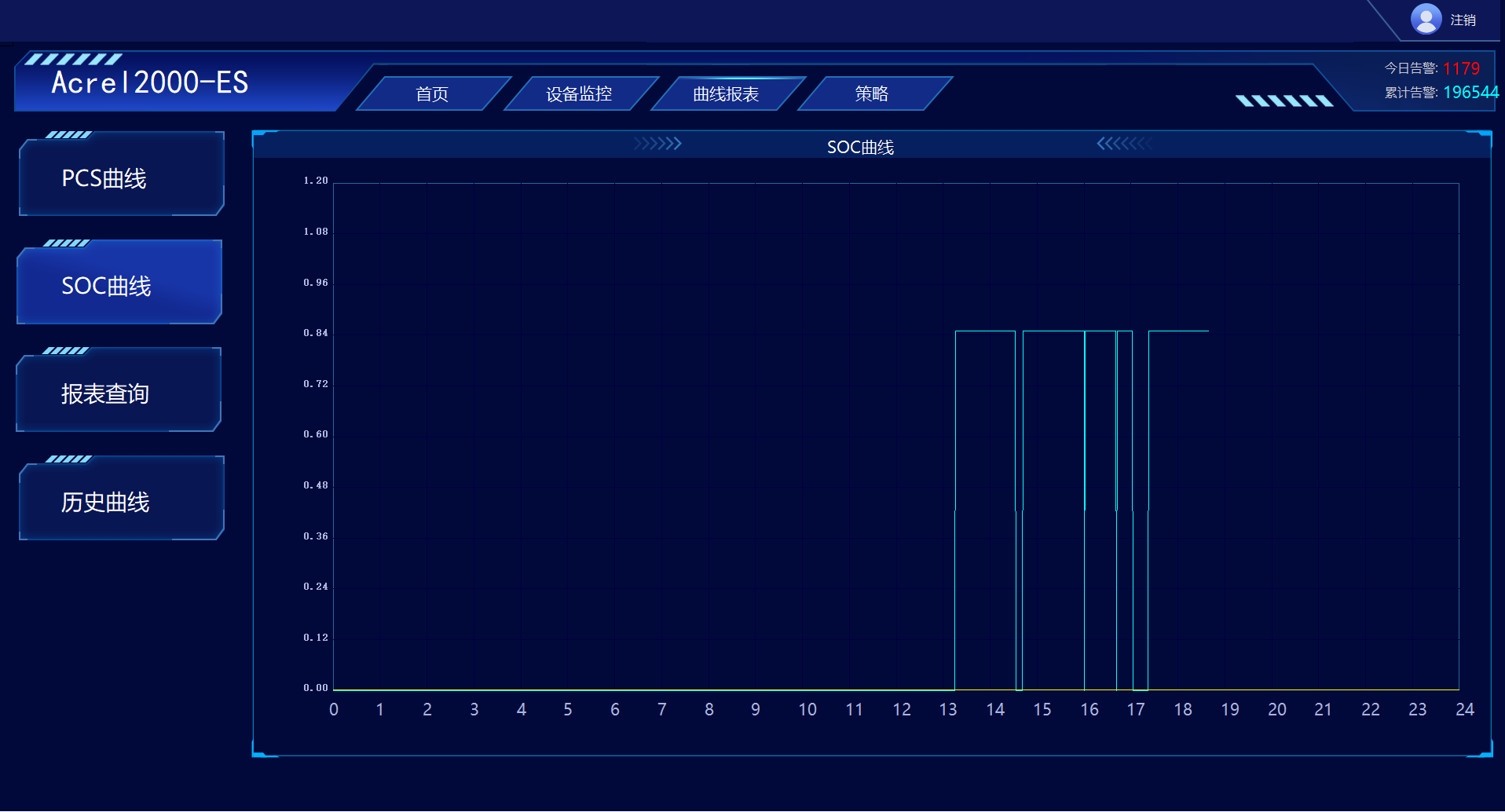Click cumulative alarm count 196544
This screenshot has height=812, width=1505.
(1470, 93)
